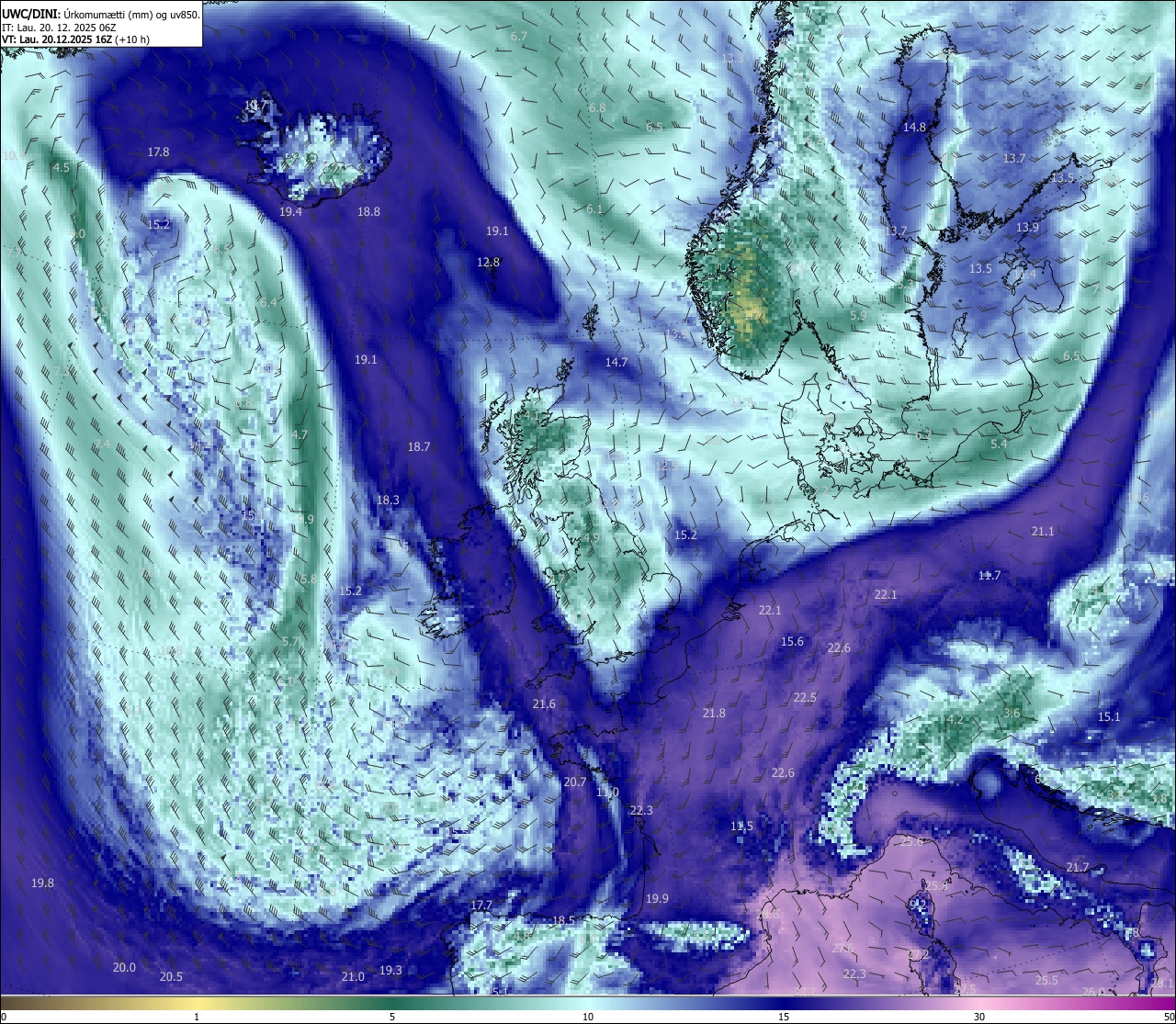The image size is (1176, 1024).
Task: Click the 22.5 value on the map
Action: point(805,698)
